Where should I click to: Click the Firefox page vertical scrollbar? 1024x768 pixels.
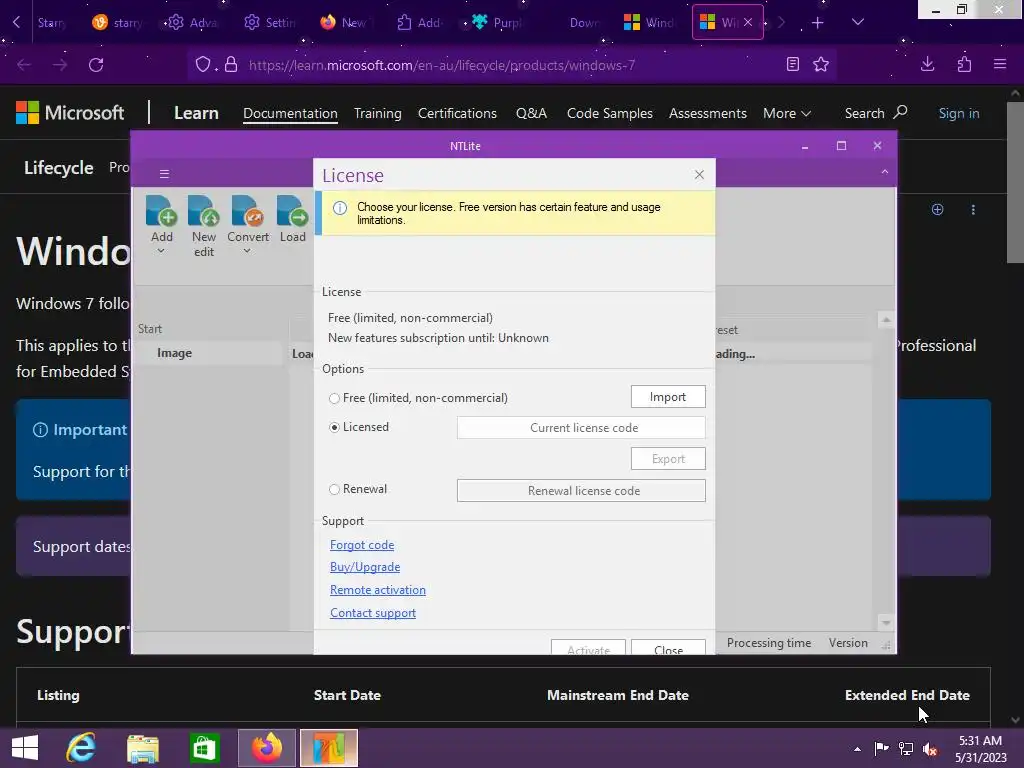pos(1014,183)
